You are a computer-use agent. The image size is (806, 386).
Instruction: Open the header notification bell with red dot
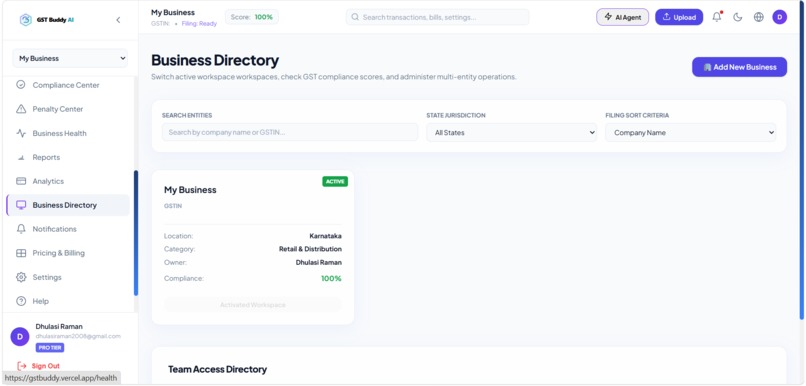tap(717, 17)
